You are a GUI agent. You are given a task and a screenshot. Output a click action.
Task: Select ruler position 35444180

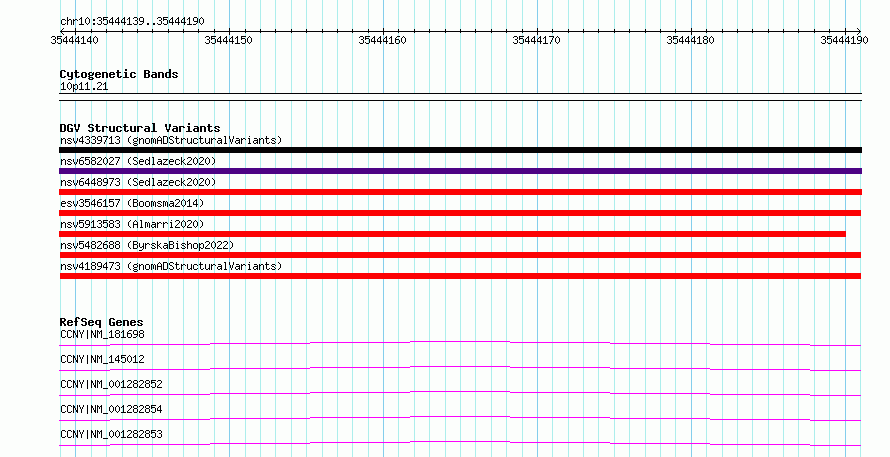click(x=690, y=40)
